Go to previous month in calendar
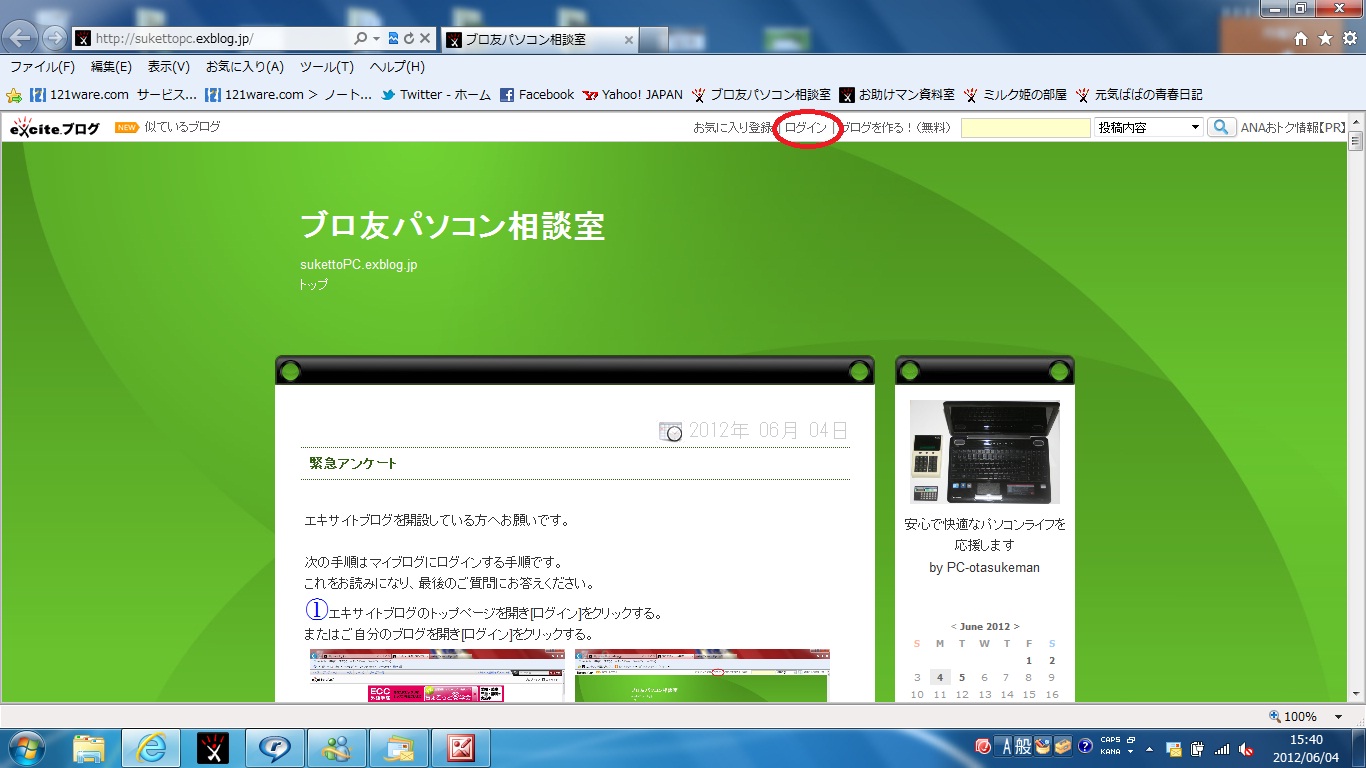 pos(954,627)
